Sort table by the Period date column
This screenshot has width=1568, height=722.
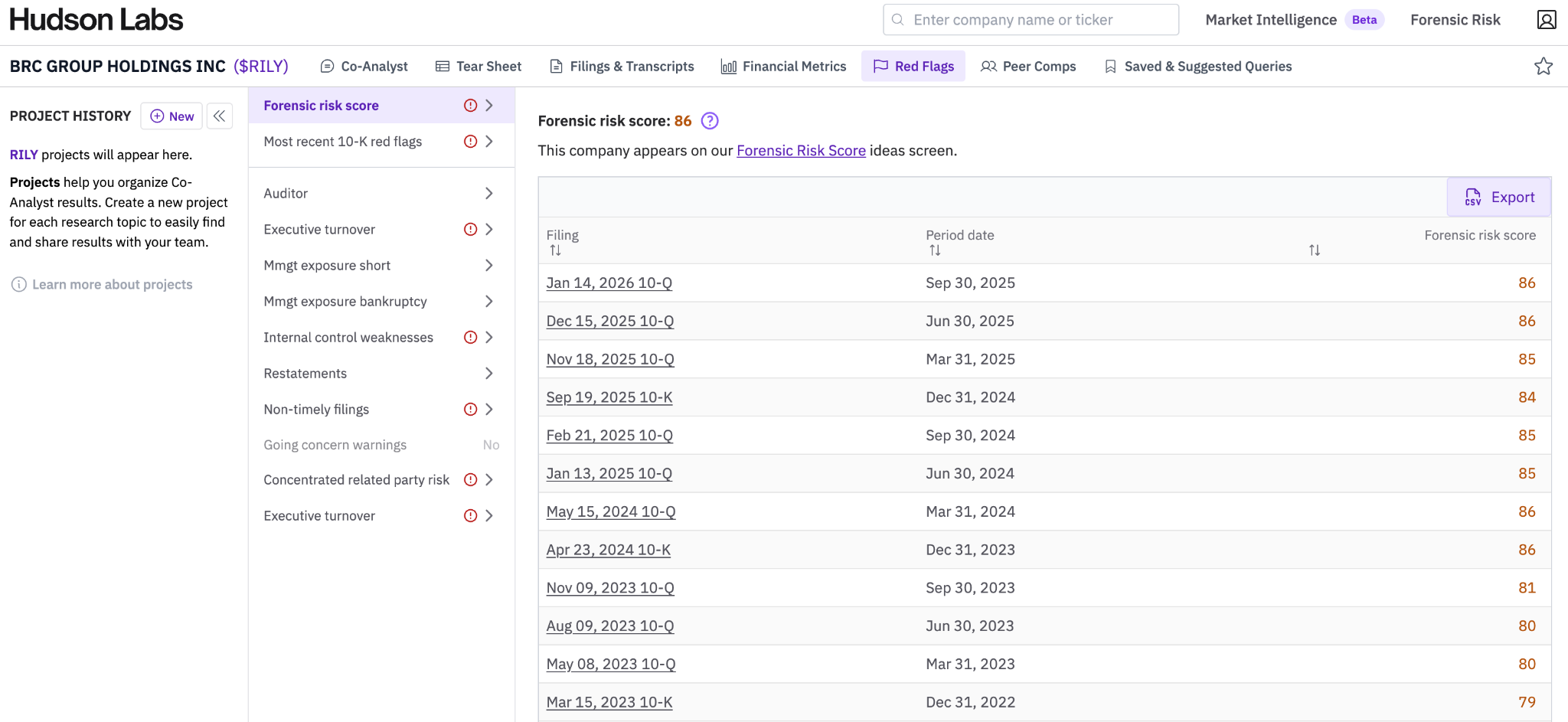point(935,250)
